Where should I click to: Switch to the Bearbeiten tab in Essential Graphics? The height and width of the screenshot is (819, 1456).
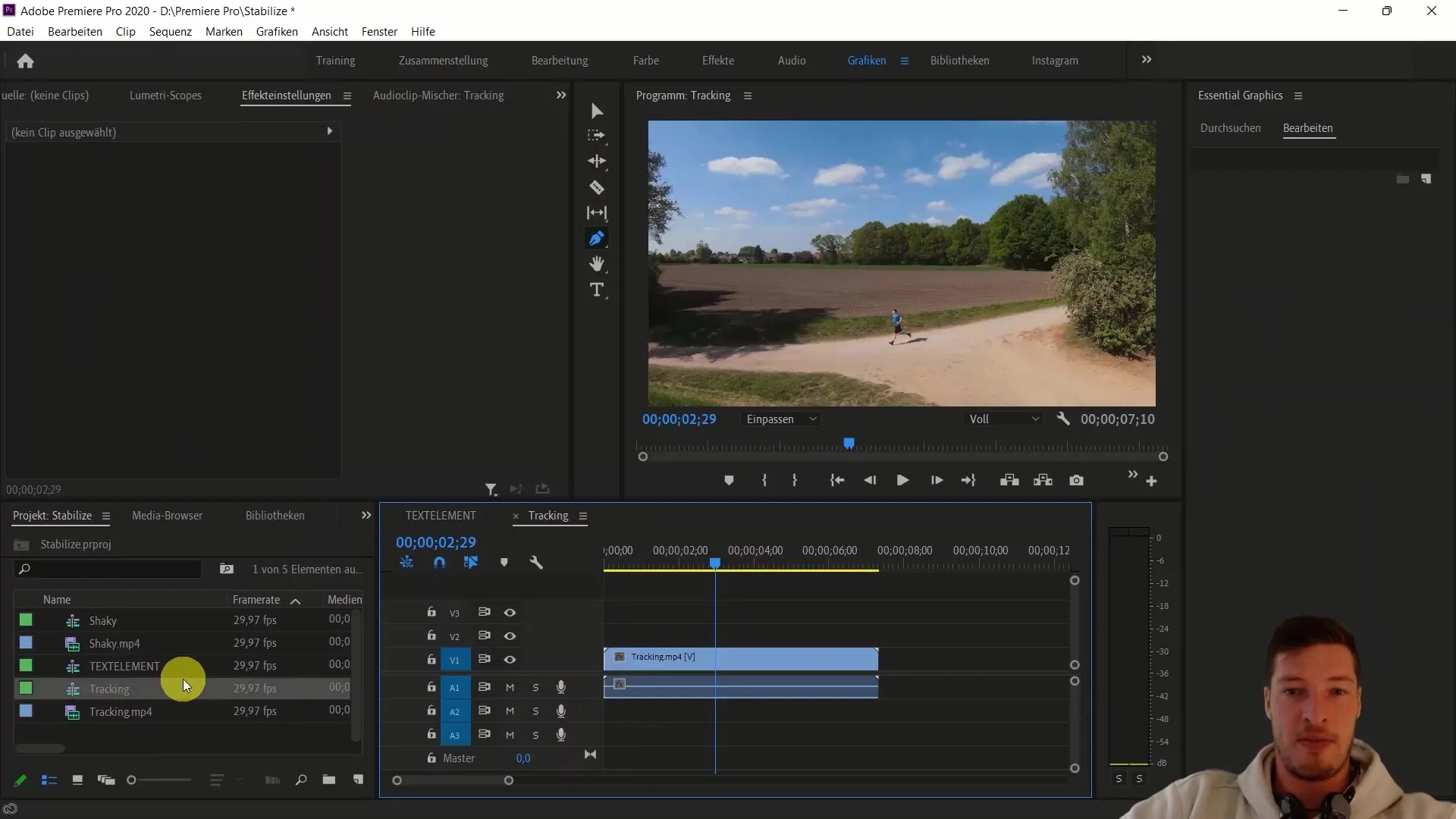(x=1307, y=128)
